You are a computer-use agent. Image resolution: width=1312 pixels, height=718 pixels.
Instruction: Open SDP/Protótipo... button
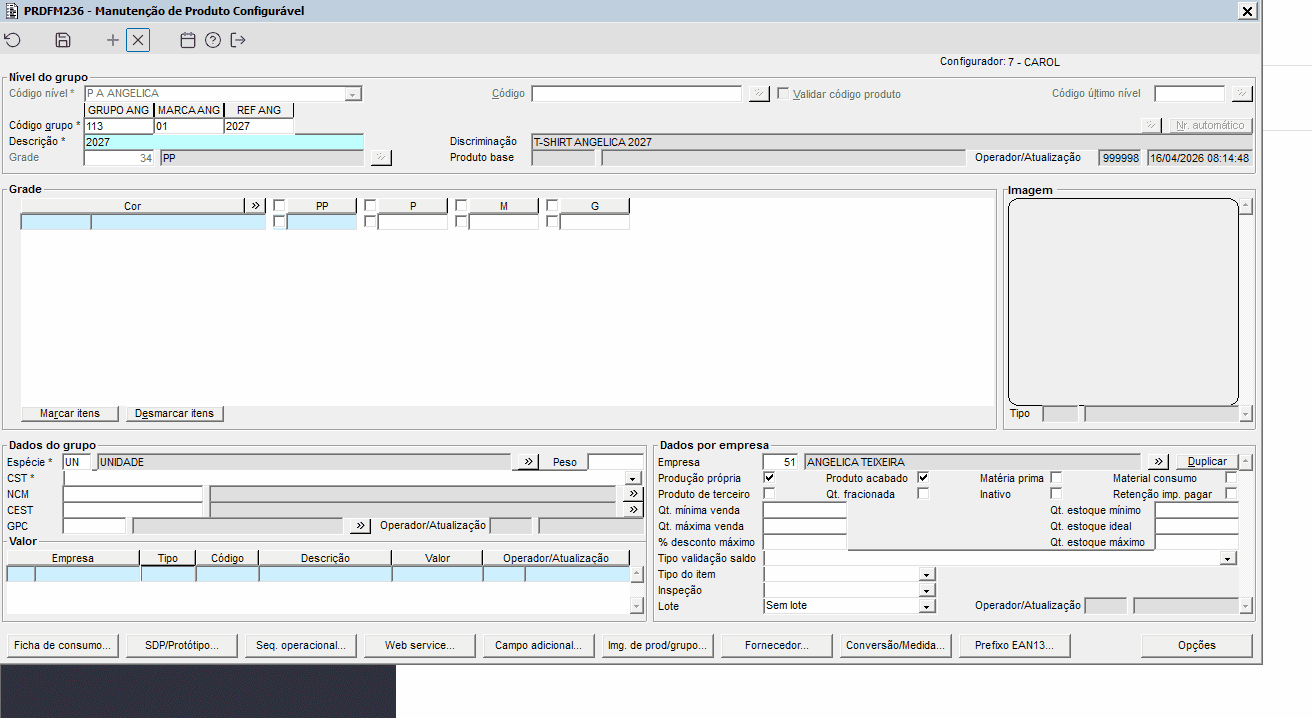click(x=182, y=646)
